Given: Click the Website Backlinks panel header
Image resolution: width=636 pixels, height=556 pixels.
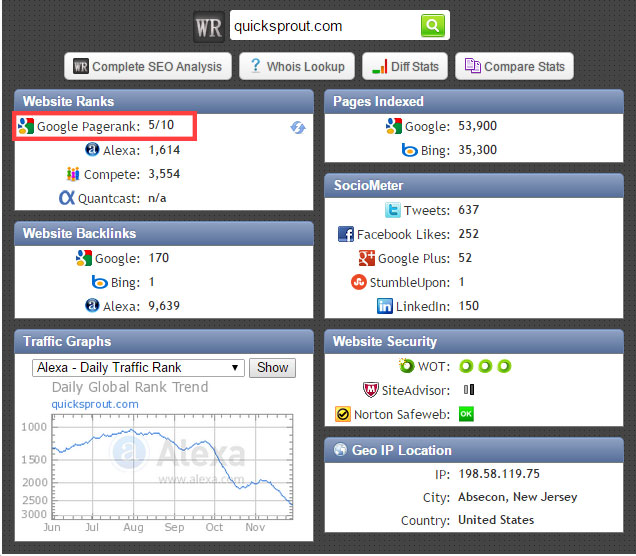Looking at the screenshot, I should 164,233.
